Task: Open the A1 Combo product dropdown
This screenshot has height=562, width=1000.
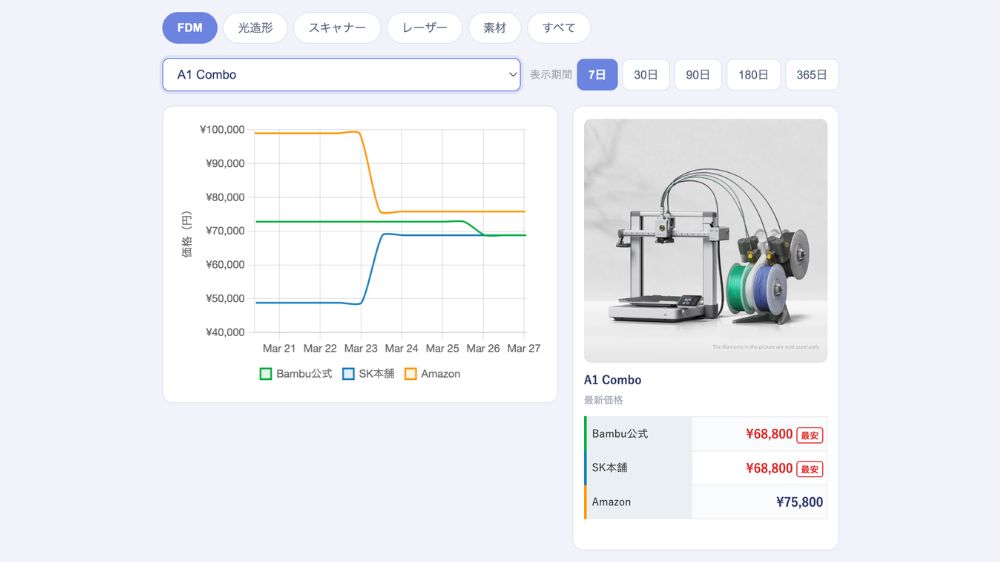Action: (x=341, y=75)
